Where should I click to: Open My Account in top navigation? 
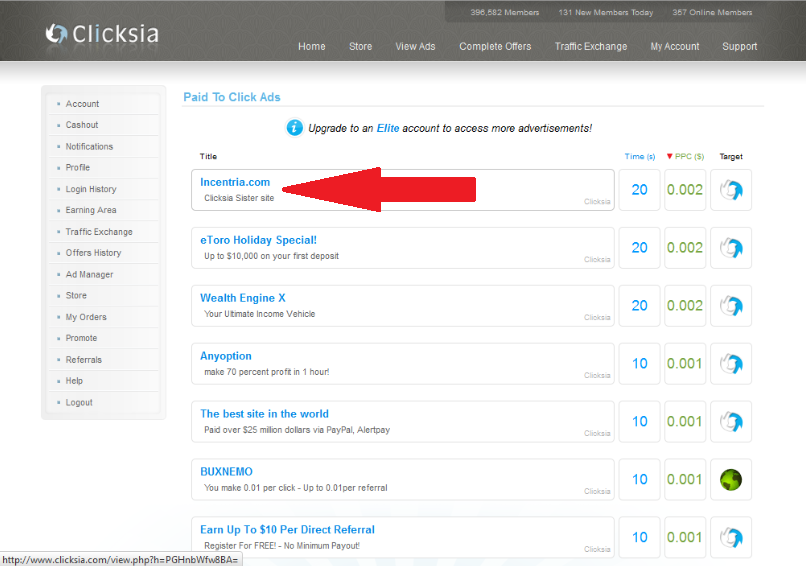click(x=674, y=46)
